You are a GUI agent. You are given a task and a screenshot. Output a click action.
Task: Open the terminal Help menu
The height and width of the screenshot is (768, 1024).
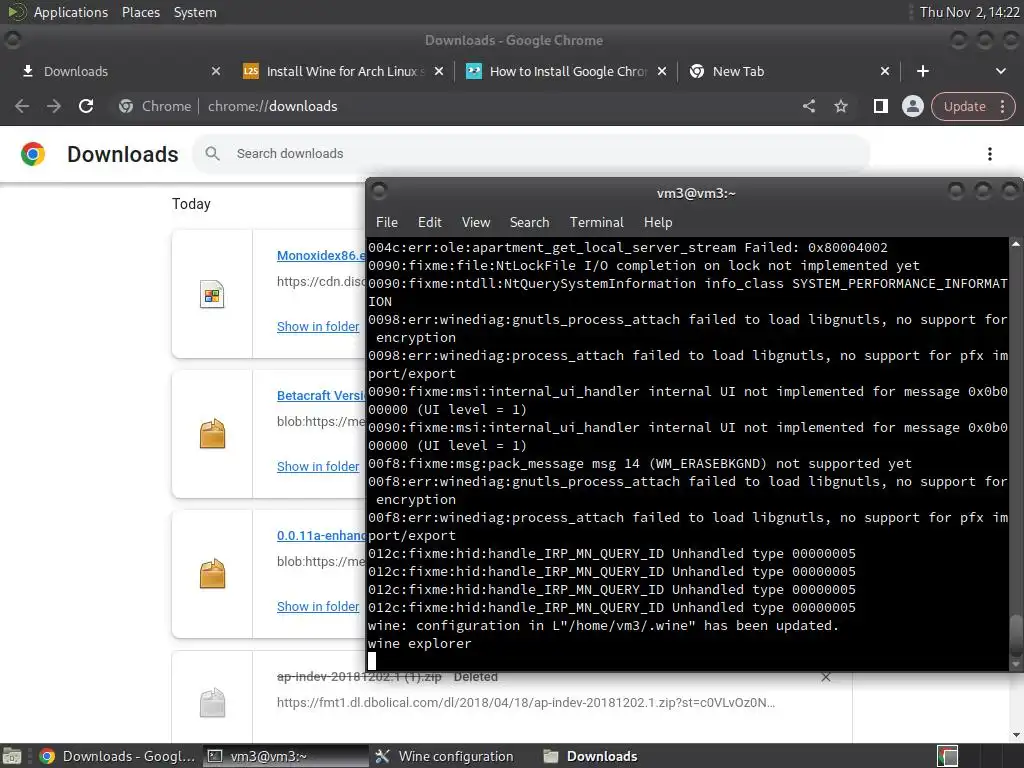click(658, 222)
